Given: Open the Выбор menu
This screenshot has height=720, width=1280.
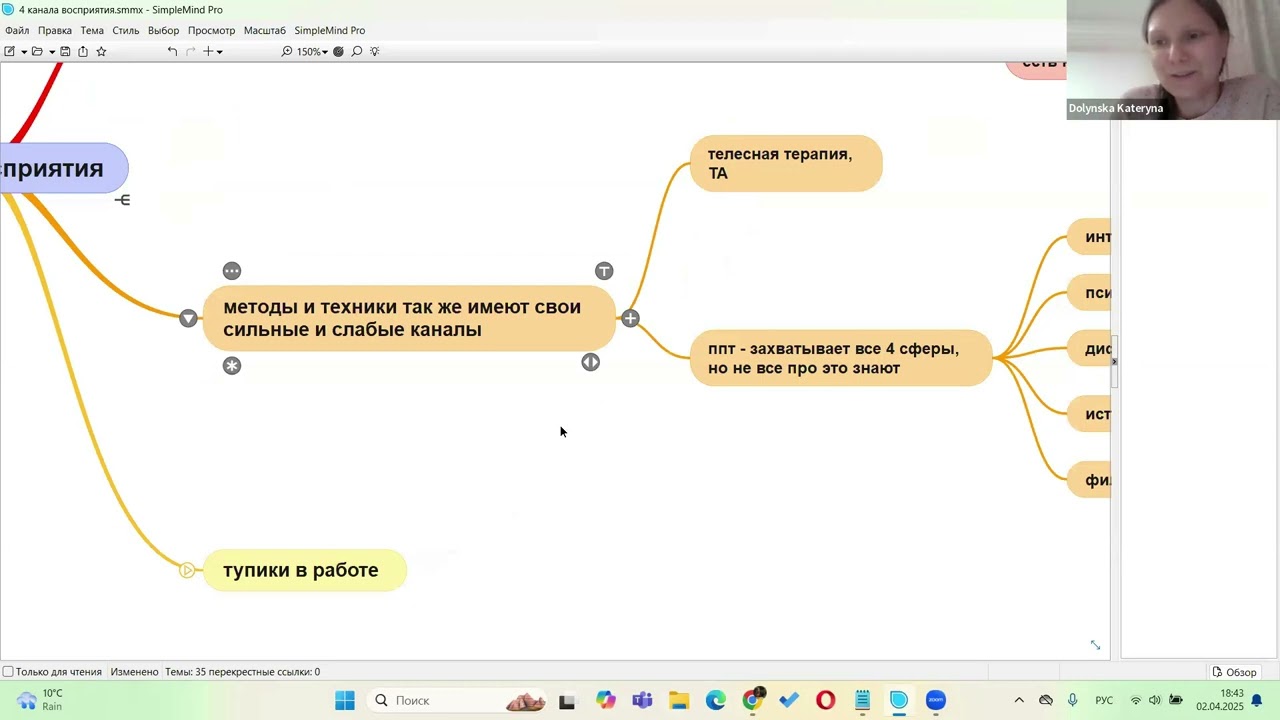Looking at the screenshot, I should 163,30.
